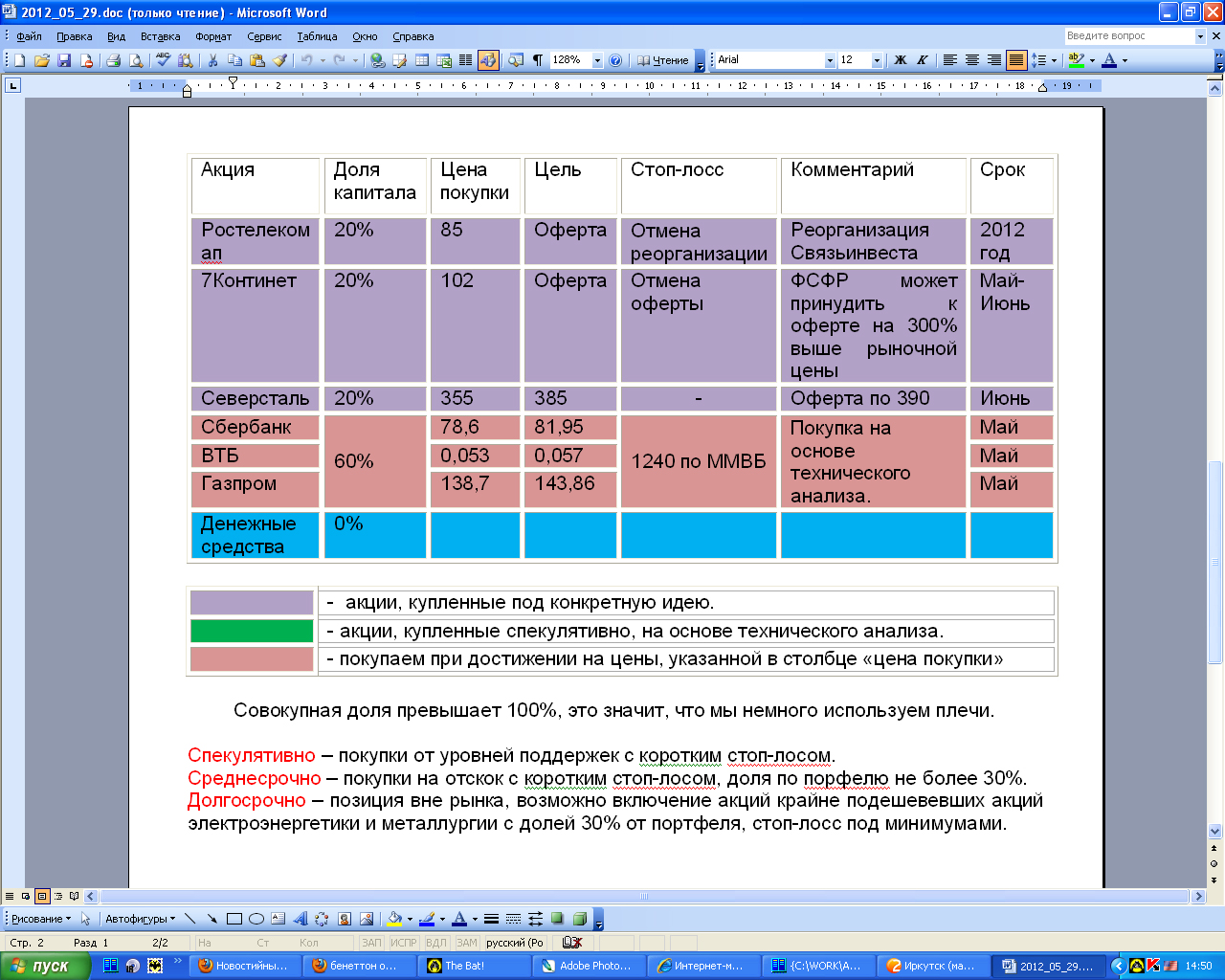Click the Insert Hyperlink icon
This screenshot has width=1225, height=980.
click(378, 60)
